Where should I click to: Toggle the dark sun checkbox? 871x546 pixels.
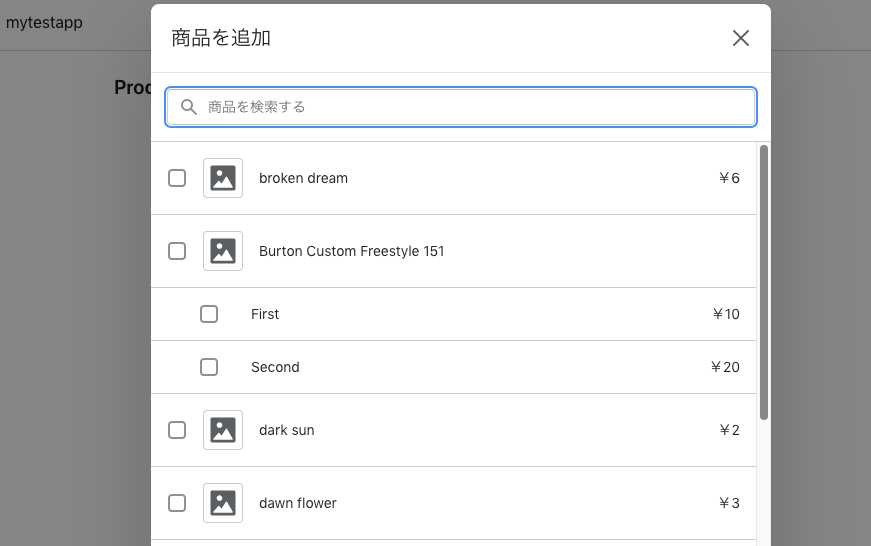[177, 430]
